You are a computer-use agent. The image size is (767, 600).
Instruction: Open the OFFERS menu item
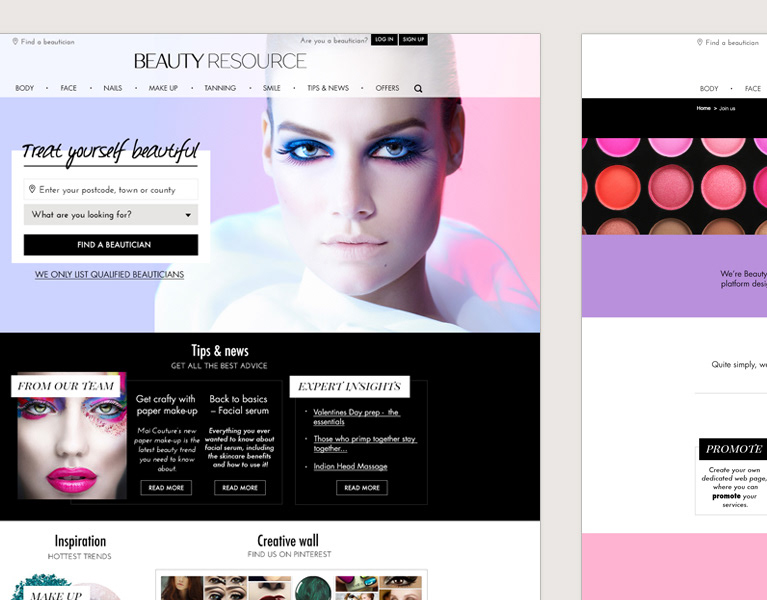tap(387, 88)
